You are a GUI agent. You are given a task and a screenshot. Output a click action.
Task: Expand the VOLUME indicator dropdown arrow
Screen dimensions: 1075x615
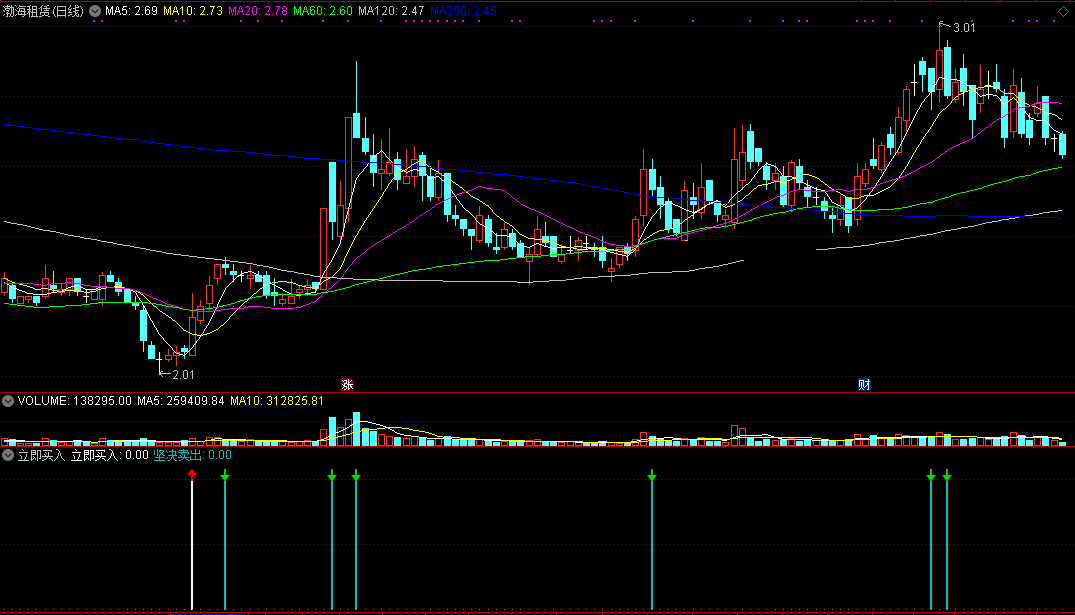point(8,401)
